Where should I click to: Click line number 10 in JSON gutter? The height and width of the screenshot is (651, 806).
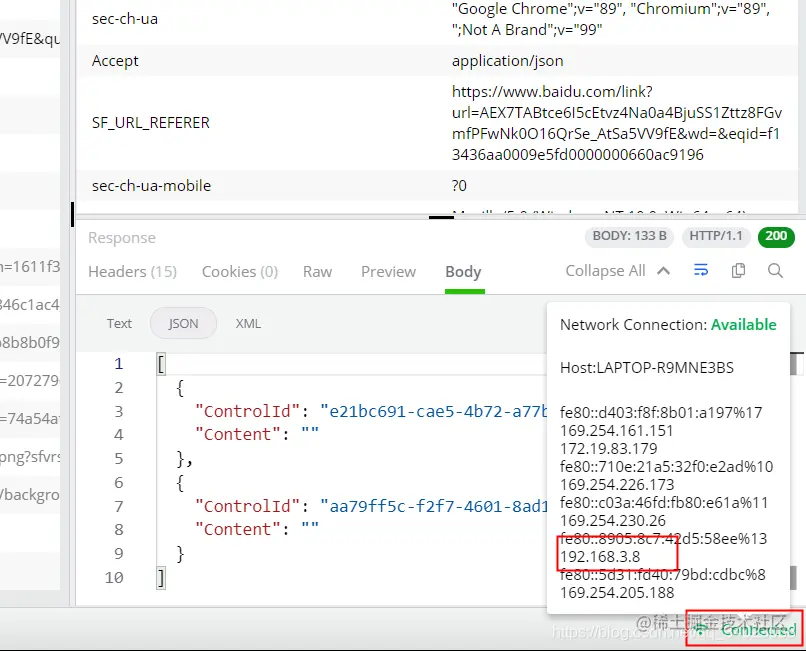pyautogui.click(x=114, y=577)
